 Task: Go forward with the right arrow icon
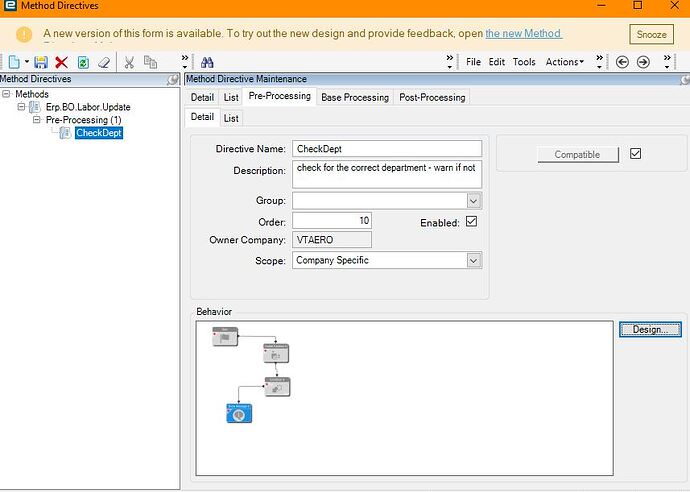tap(643, 62)
